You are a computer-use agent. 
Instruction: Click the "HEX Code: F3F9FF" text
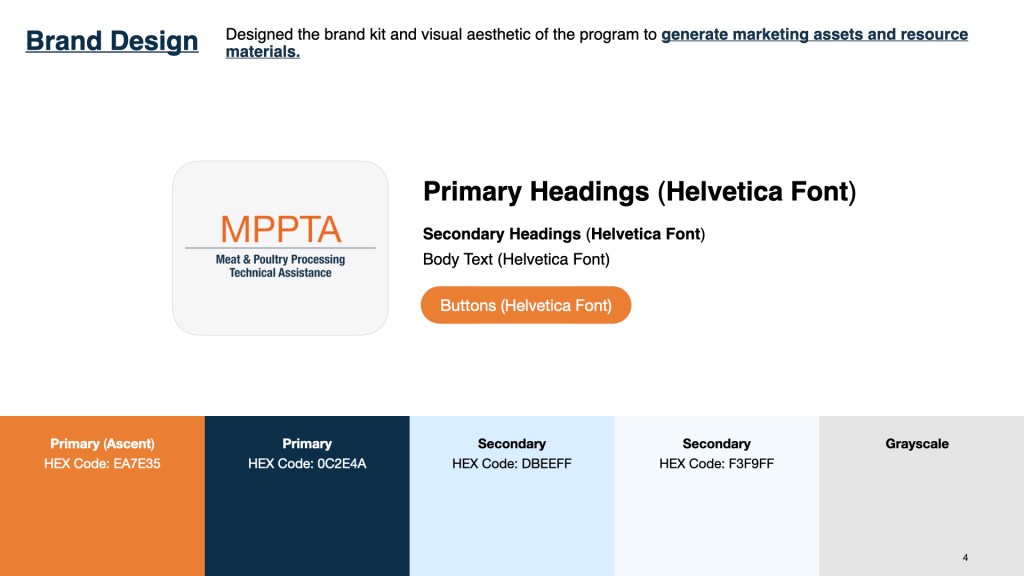(x=716, y=464)
